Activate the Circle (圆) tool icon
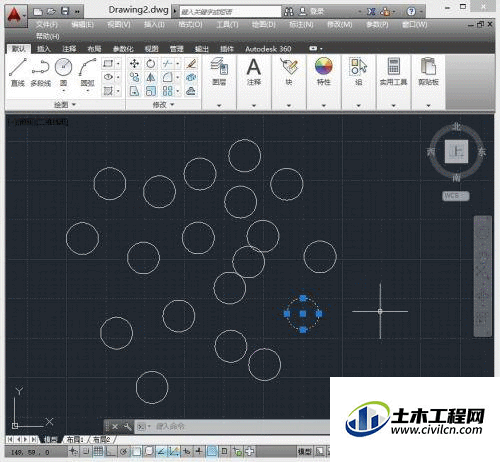 pos(63,67)
